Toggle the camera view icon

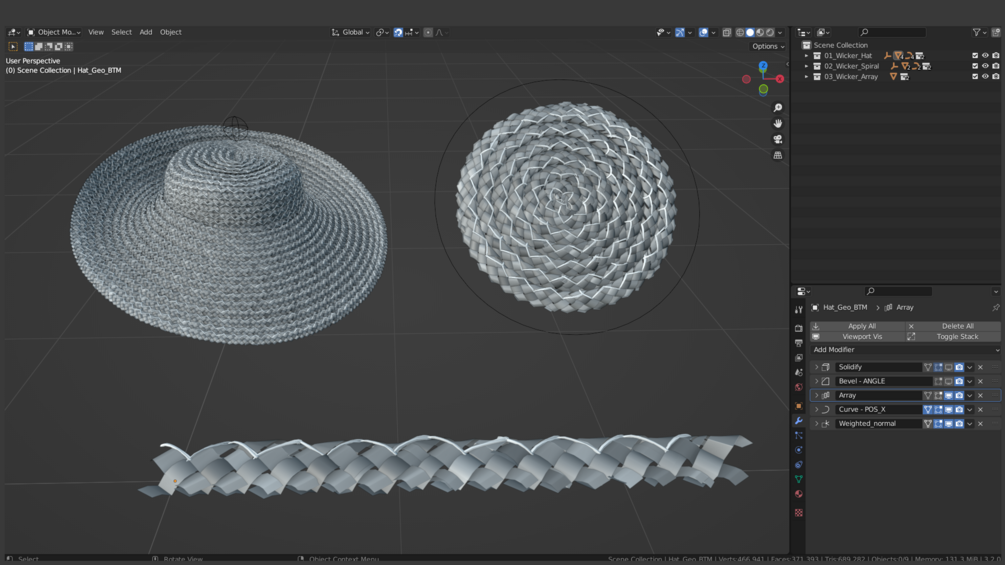click(777, 139)
